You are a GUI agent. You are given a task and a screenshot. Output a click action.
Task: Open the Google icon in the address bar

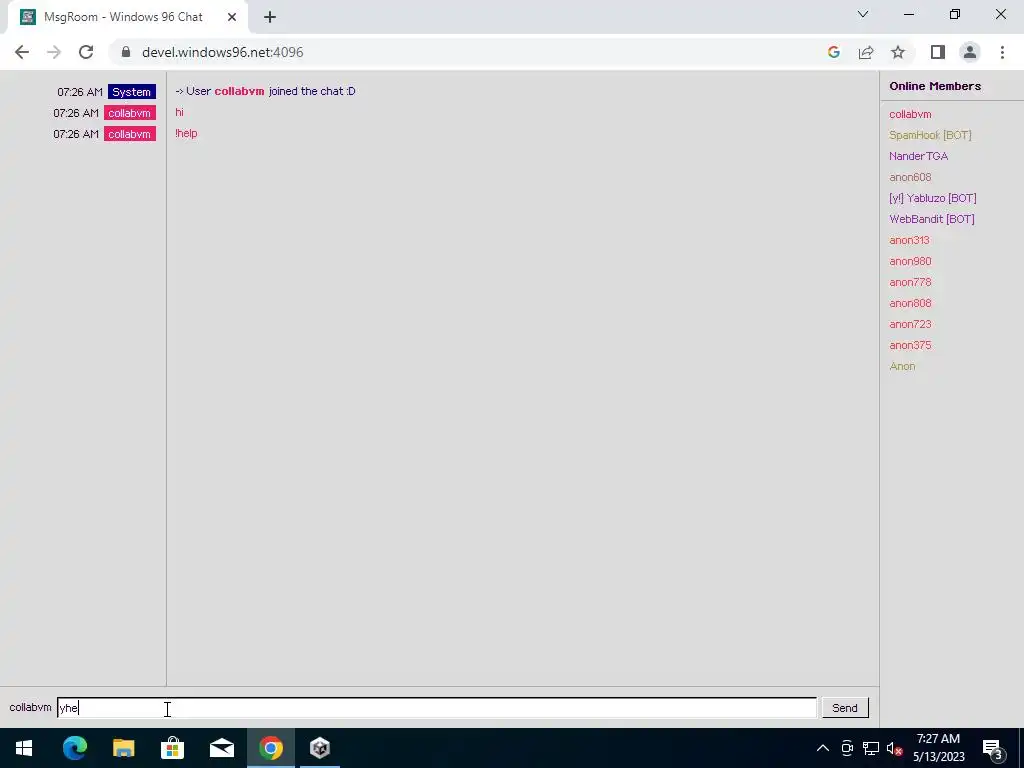tap(833, 52)
